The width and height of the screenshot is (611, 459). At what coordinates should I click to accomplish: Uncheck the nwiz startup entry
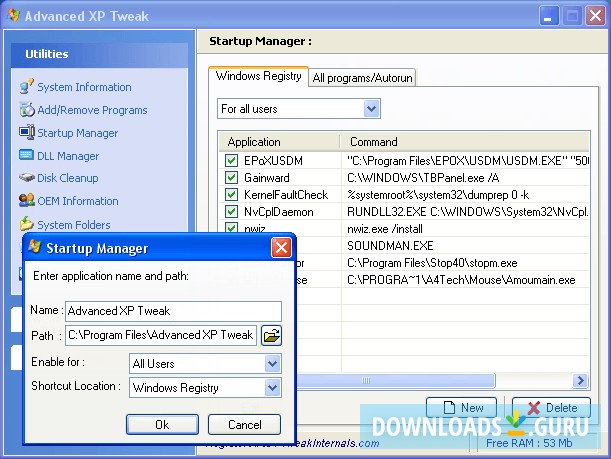(x=231, y=228)
